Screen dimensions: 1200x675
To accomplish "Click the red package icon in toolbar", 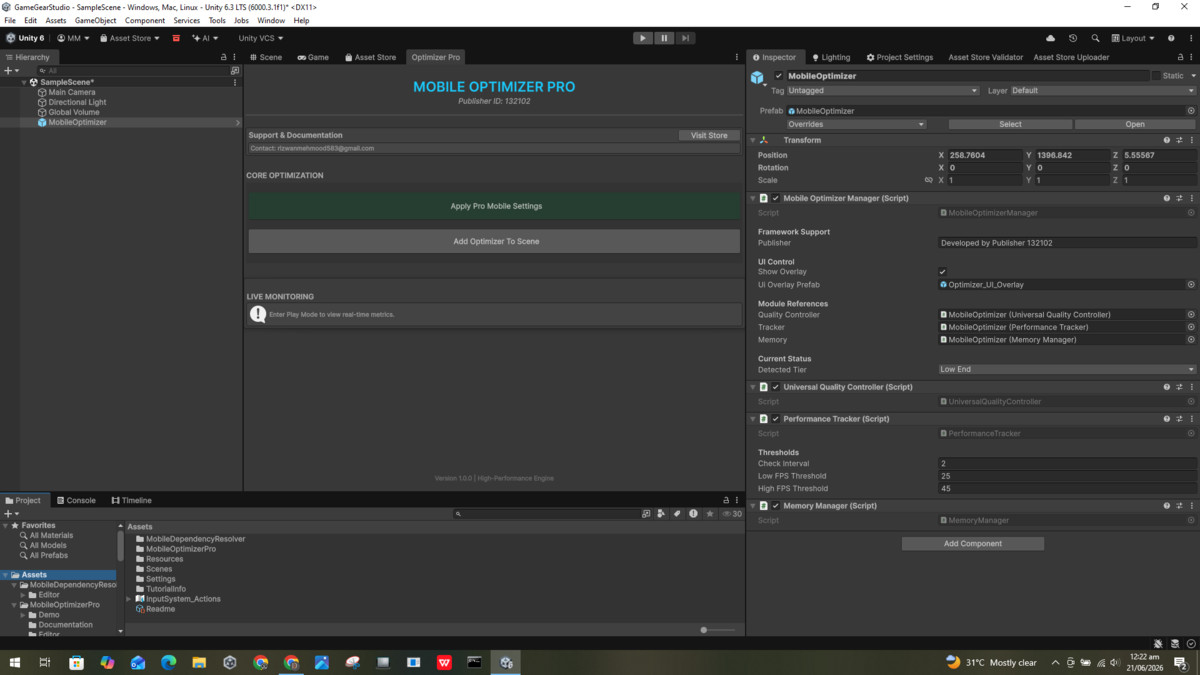I will tap(176, 38).
